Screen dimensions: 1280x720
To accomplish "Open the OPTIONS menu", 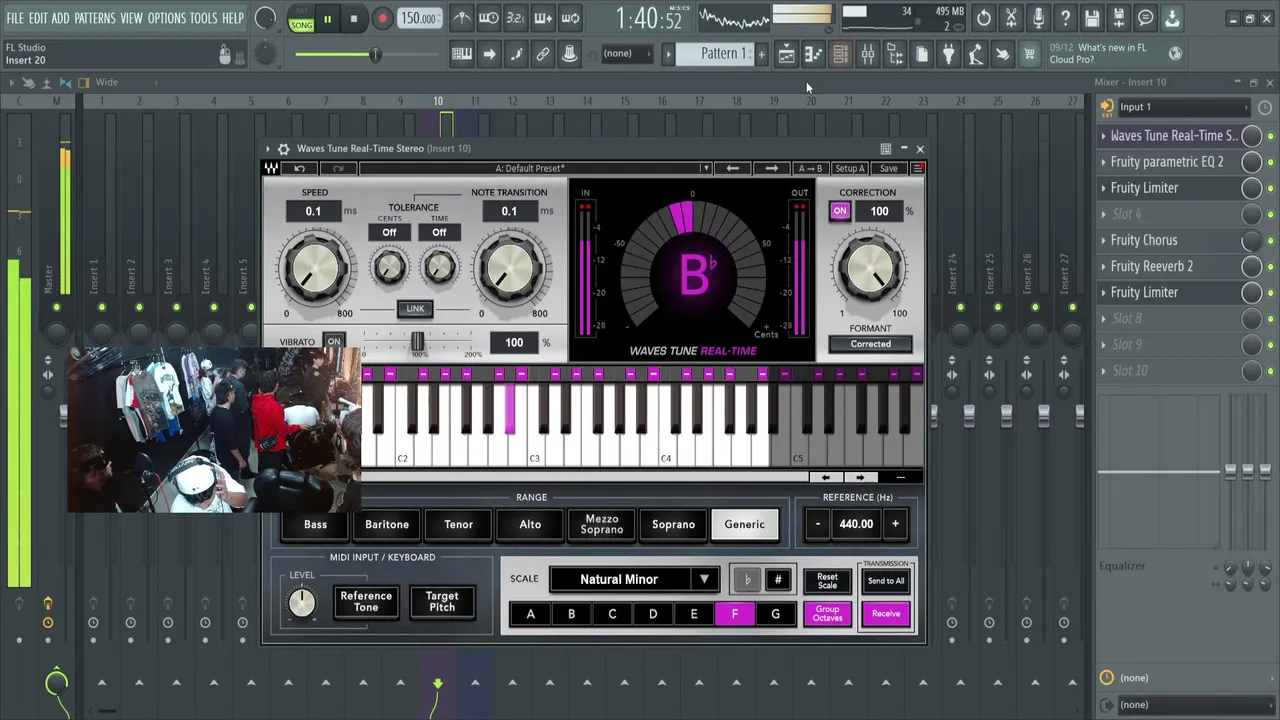I will pyautogui.click(x=167, y=18).
